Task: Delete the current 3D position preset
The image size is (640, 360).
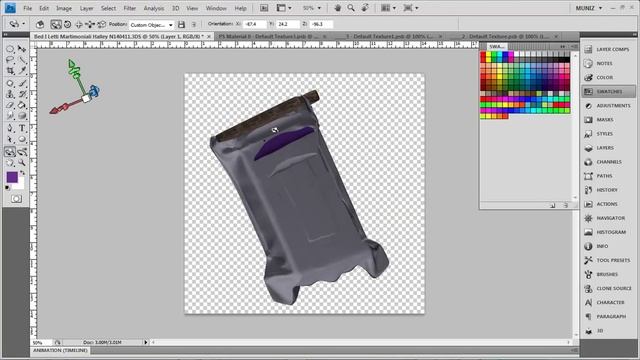Action: [x=194, y=24]
